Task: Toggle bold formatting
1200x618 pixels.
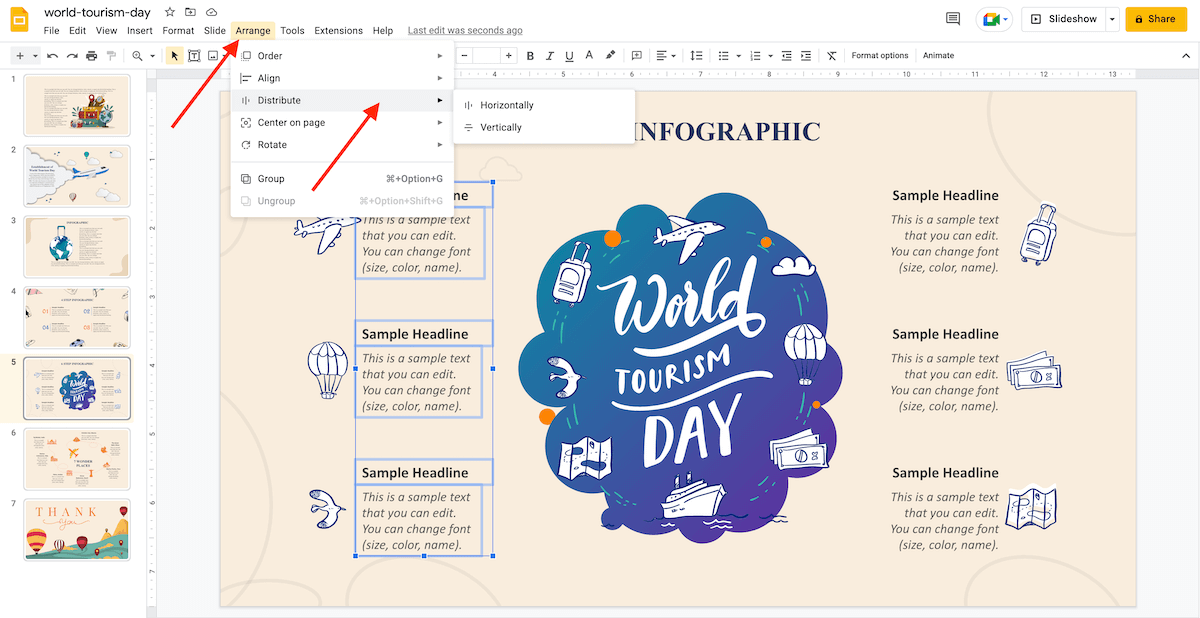Action: coord(531,56)
